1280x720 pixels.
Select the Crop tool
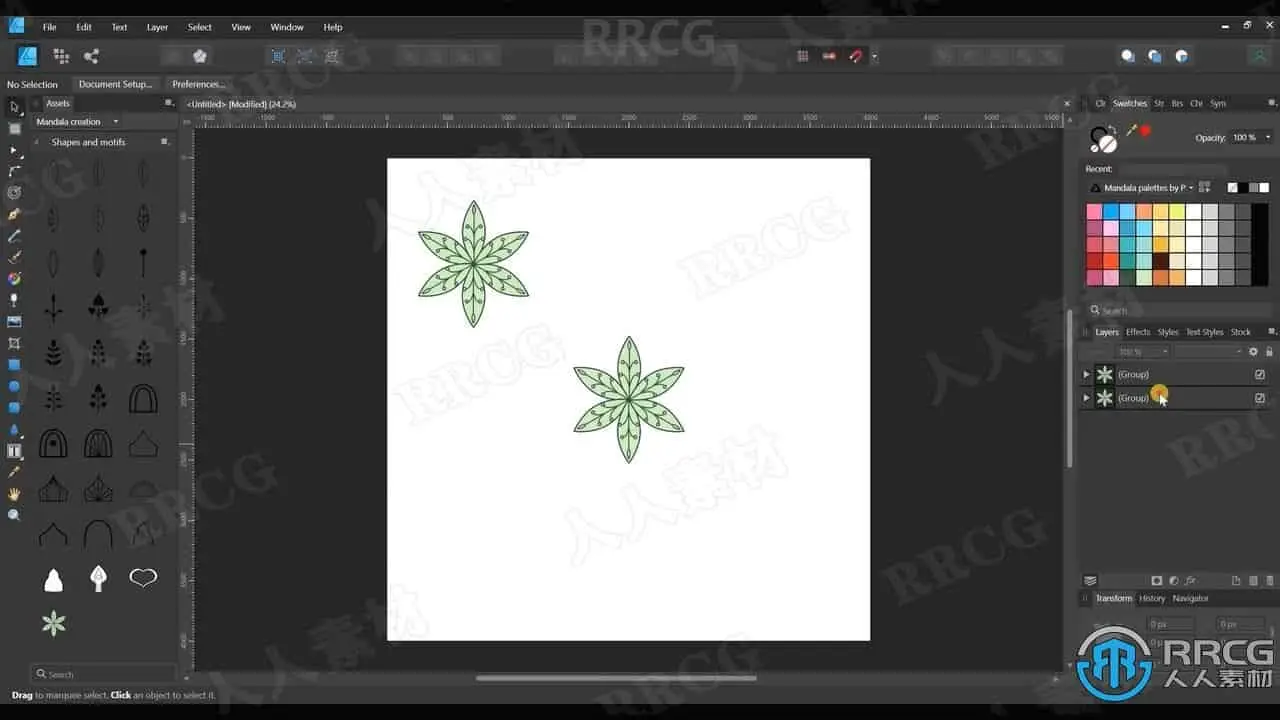point(14,343)
